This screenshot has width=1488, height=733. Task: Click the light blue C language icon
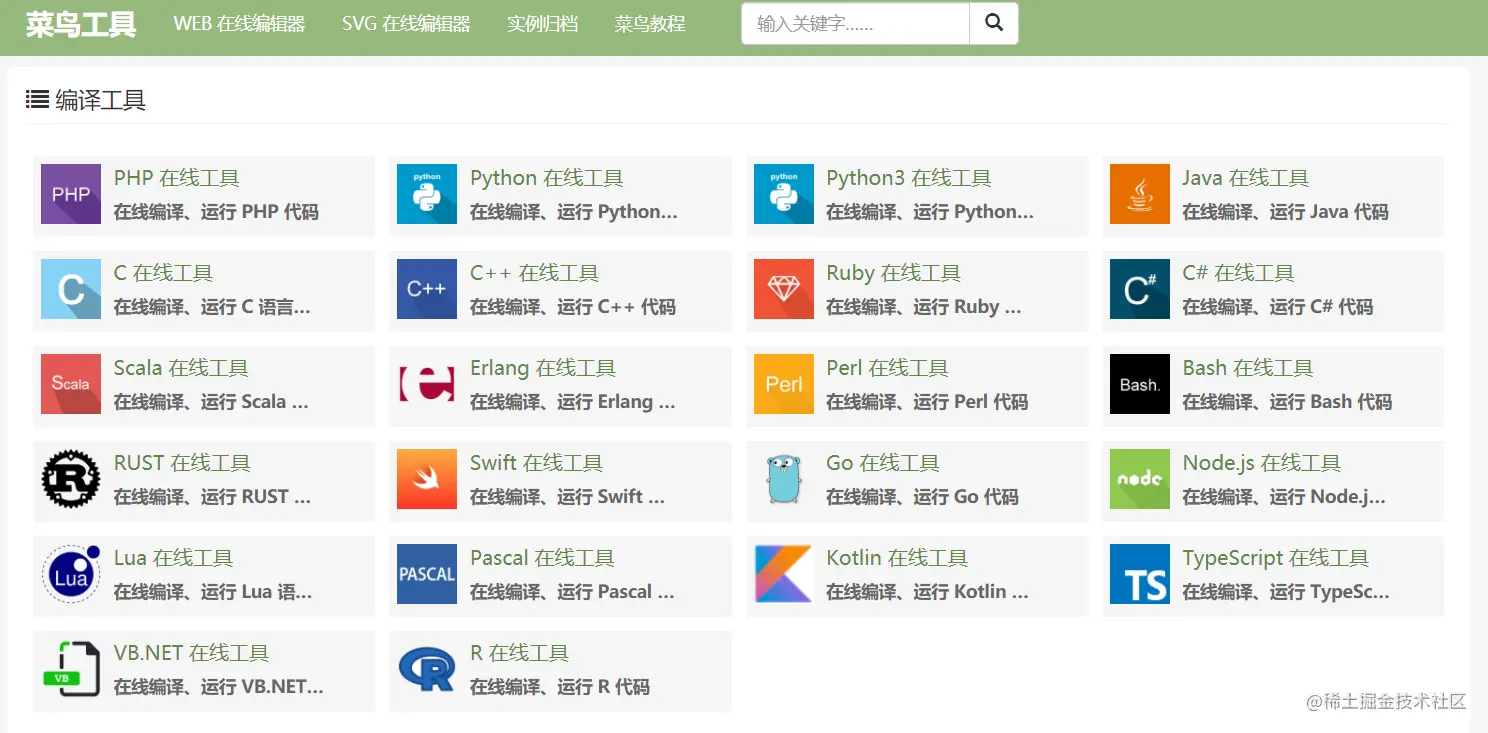point(71,289)
